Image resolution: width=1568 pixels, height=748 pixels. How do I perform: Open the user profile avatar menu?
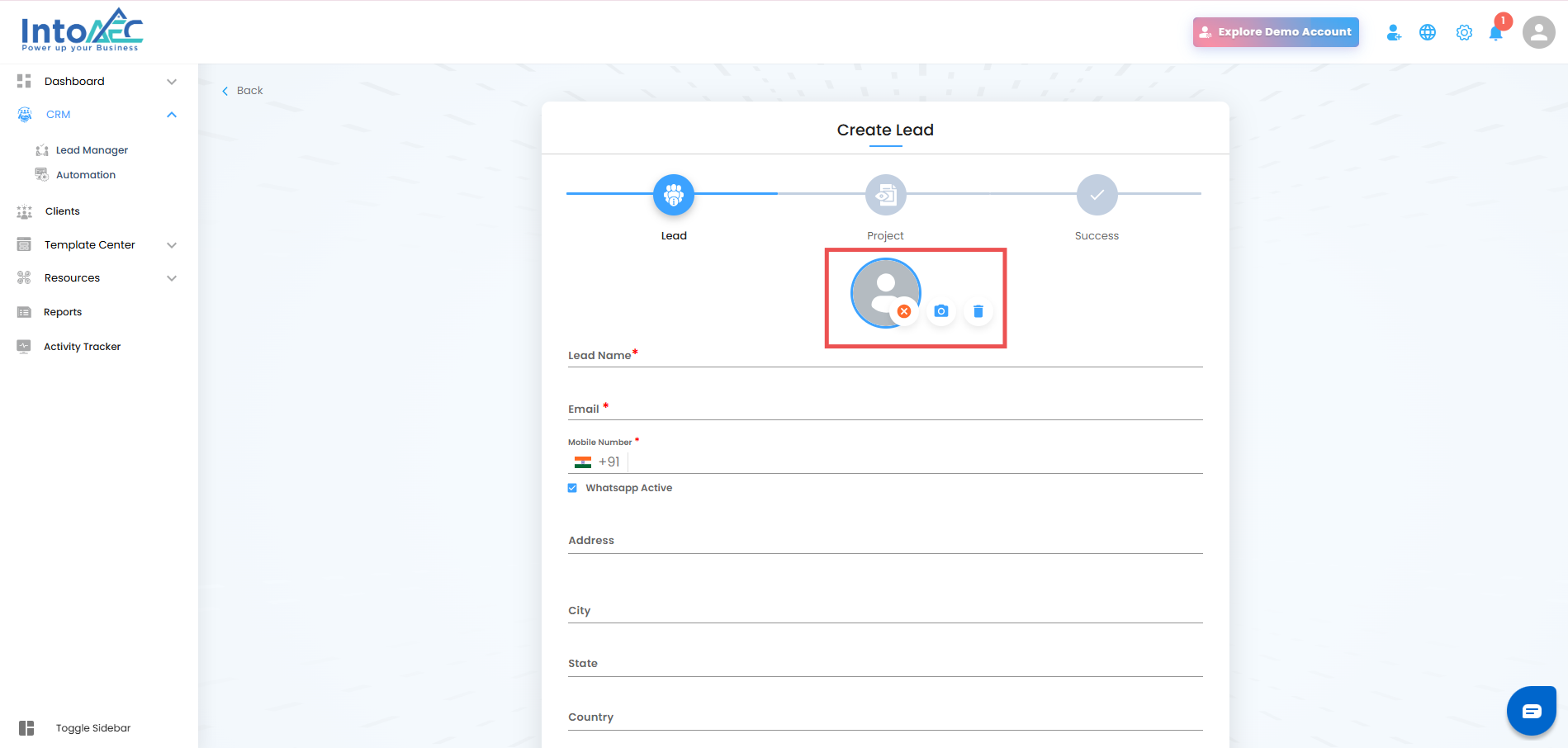pyautogui.click(x=1539, y=32)
